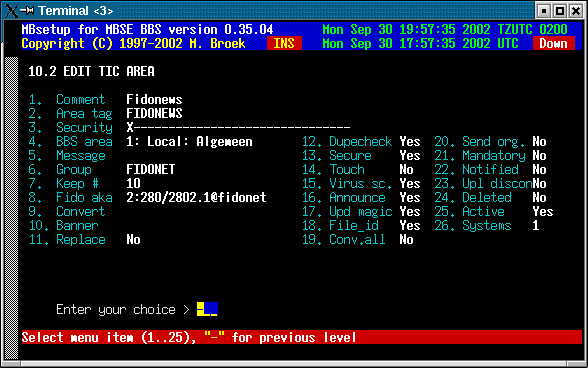Click the horizontal scrollbar at window bottom

tap(294, 363)
